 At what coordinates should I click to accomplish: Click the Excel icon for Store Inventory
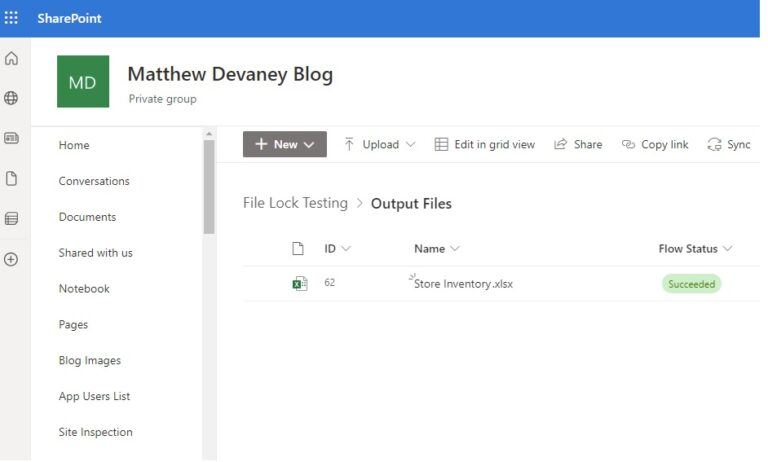coord(298,284)
